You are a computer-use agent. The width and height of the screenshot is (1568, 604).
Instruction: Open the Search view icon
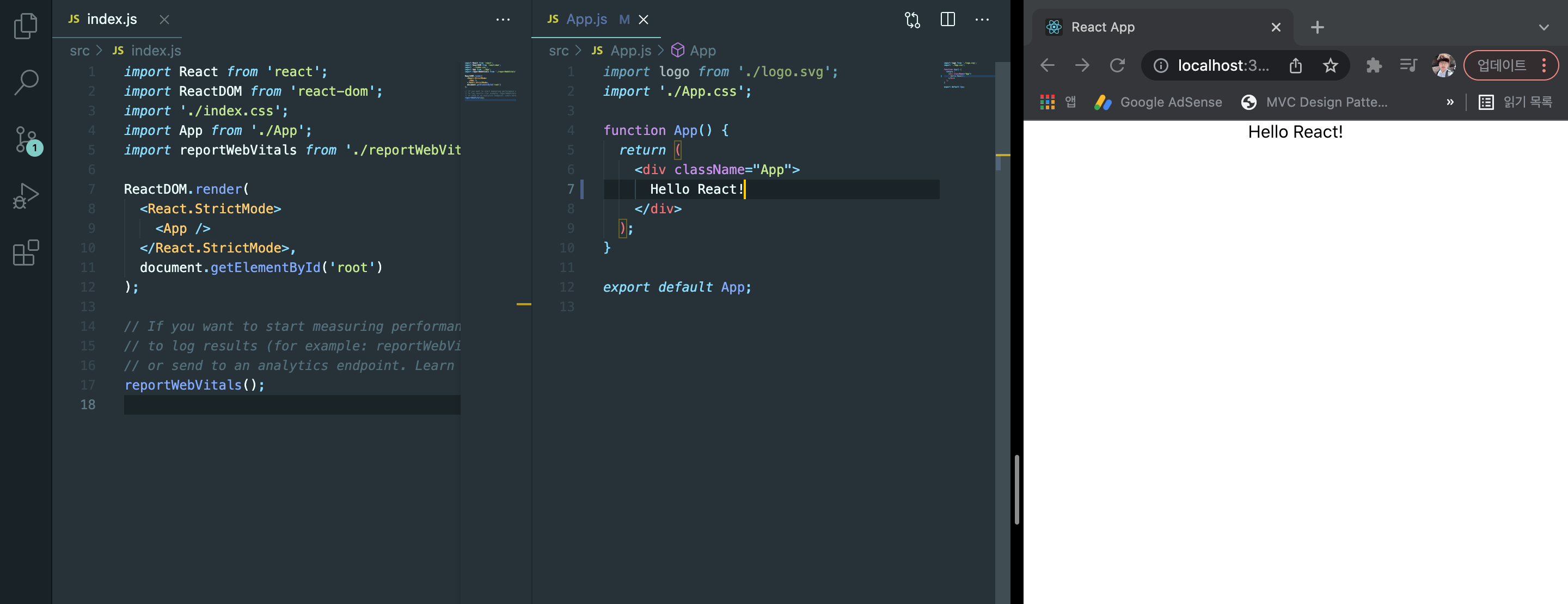pos(26,82)
